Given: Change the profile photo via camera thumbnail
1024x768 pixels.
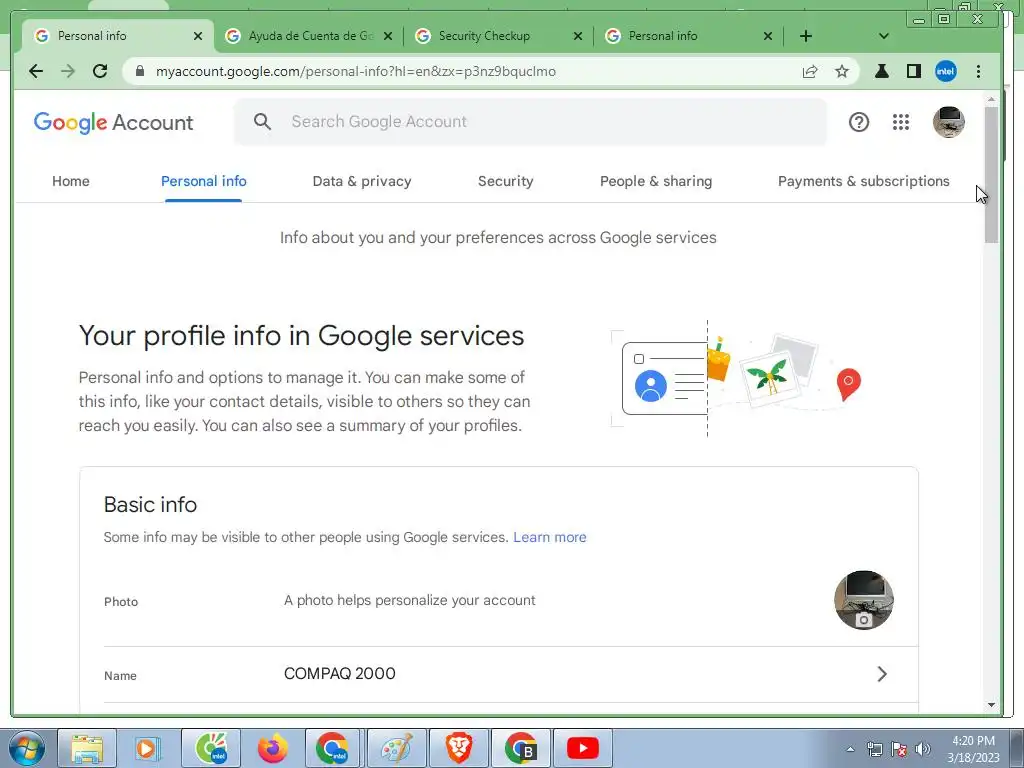Looking at the screenshot, I should coord(864,600).
